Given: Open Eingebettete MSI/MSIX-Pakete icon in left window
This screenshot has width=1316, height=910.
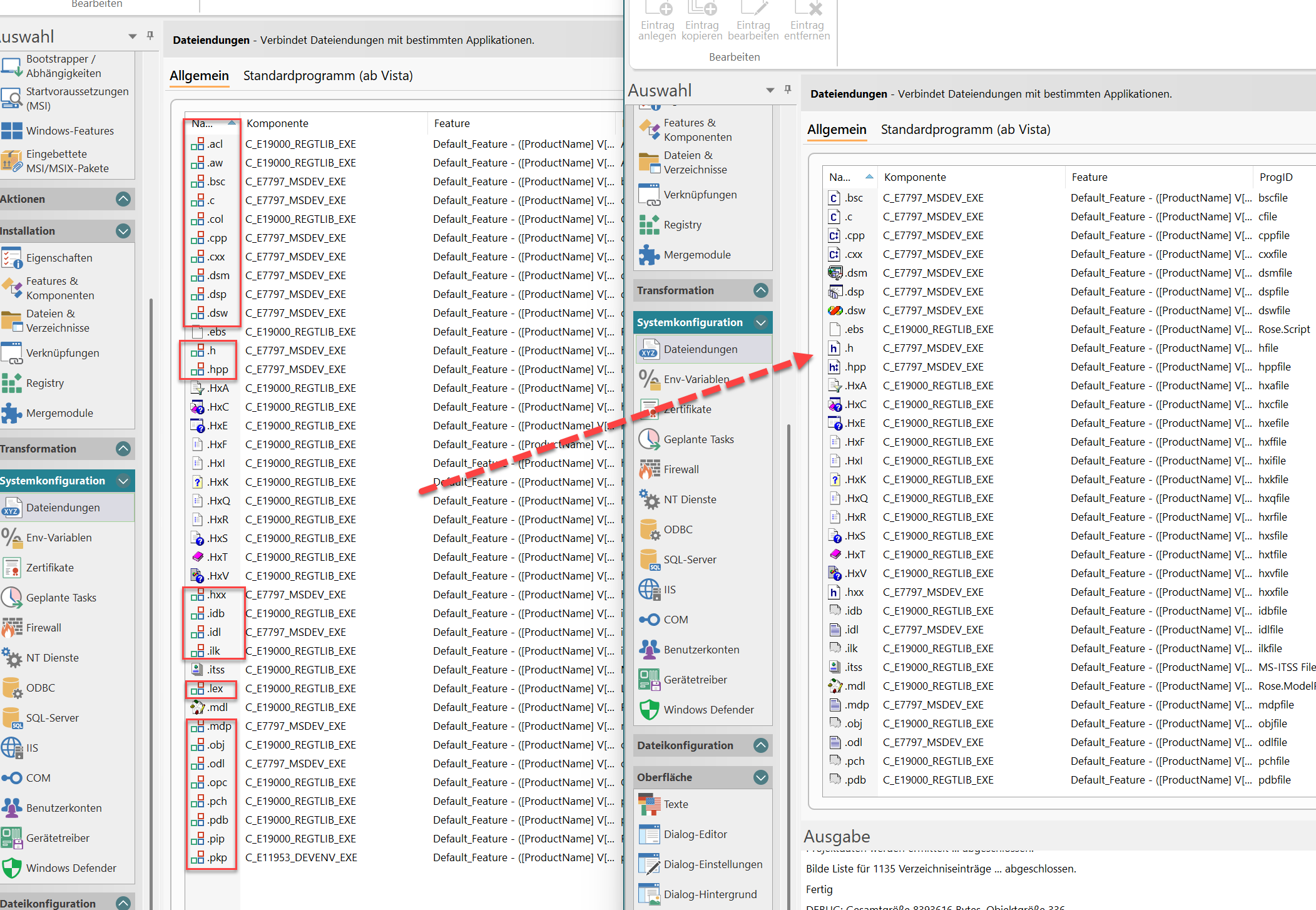Looking at the screenshot, I should [11, 161].
